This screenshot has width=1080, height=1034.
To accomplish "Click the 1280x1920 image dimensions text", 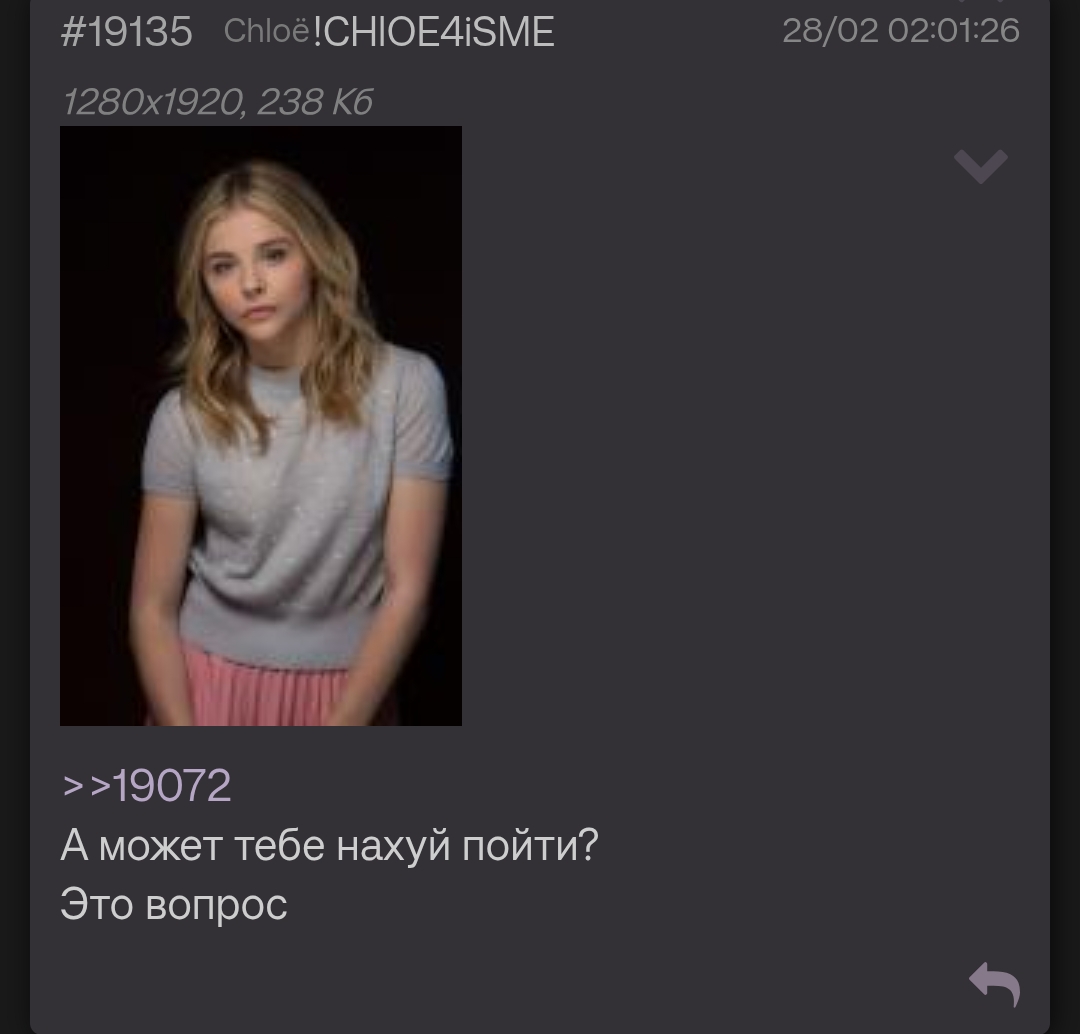I will 153,102.
